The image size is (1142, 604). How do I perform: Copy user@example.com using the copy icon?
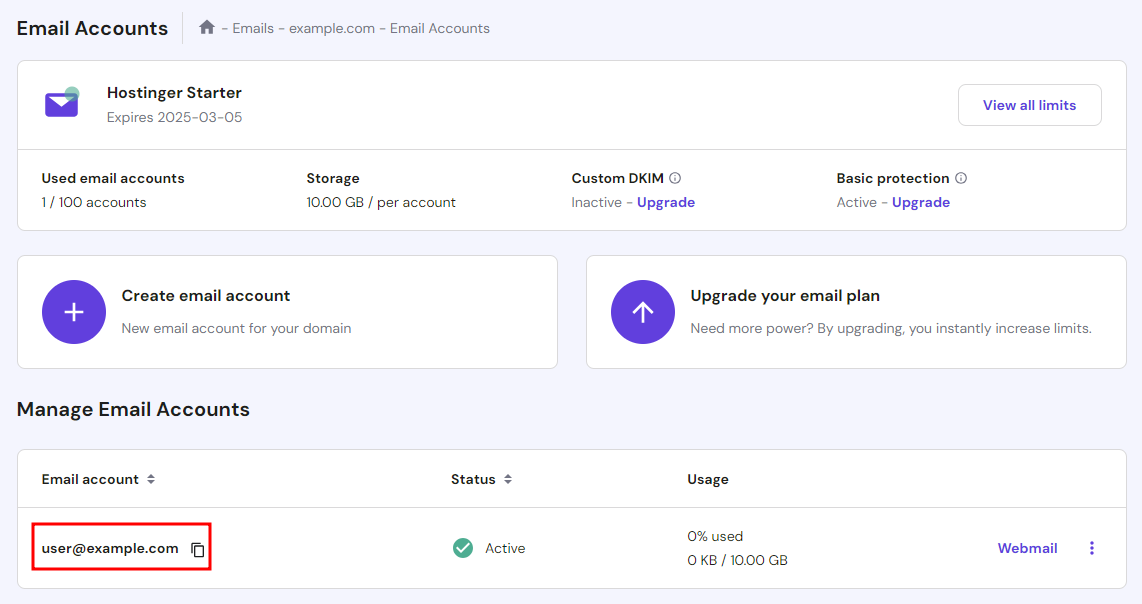[x=197, y=549]
